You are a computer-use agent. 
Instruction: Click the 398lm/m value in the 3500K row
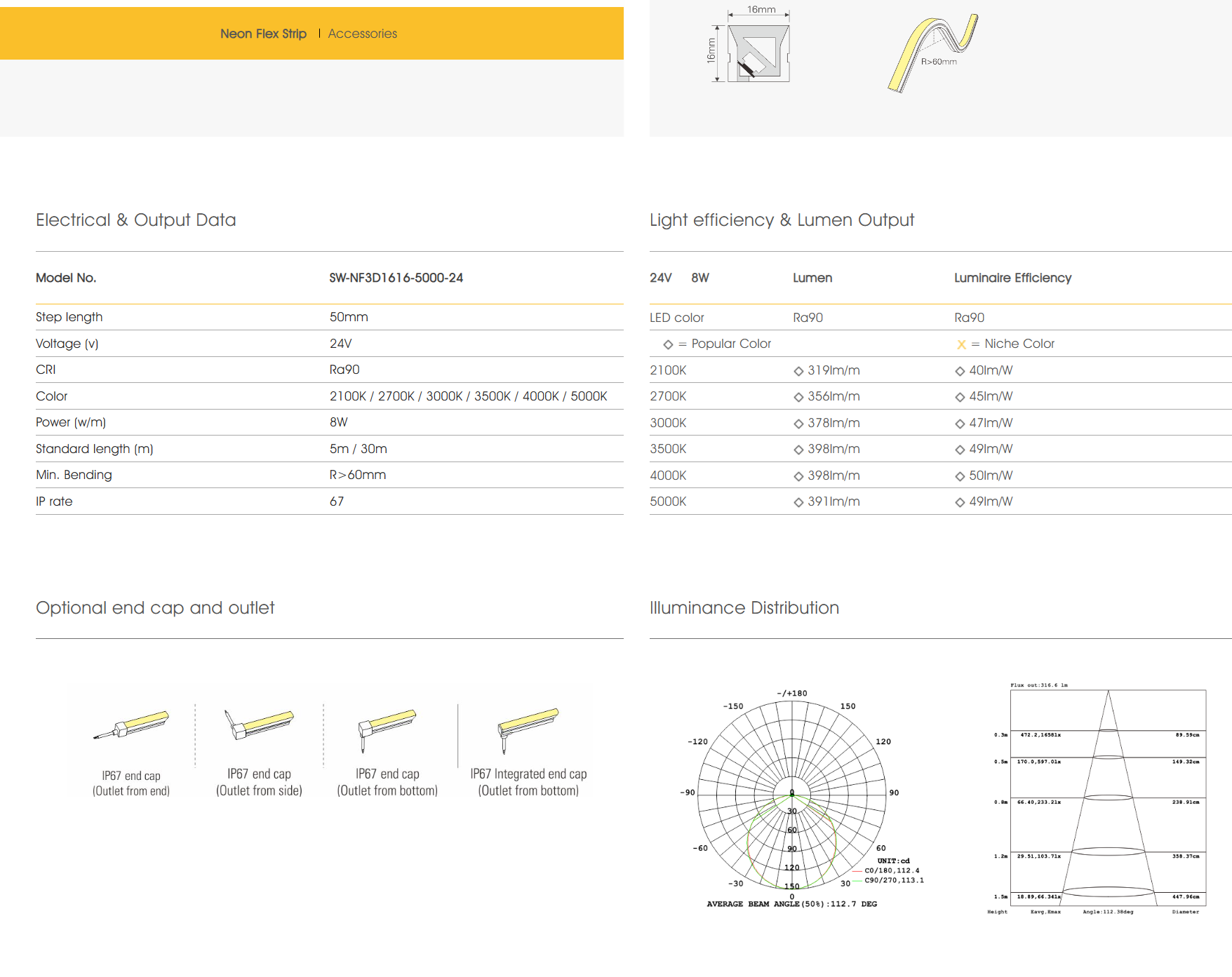[x=833, y=449]
